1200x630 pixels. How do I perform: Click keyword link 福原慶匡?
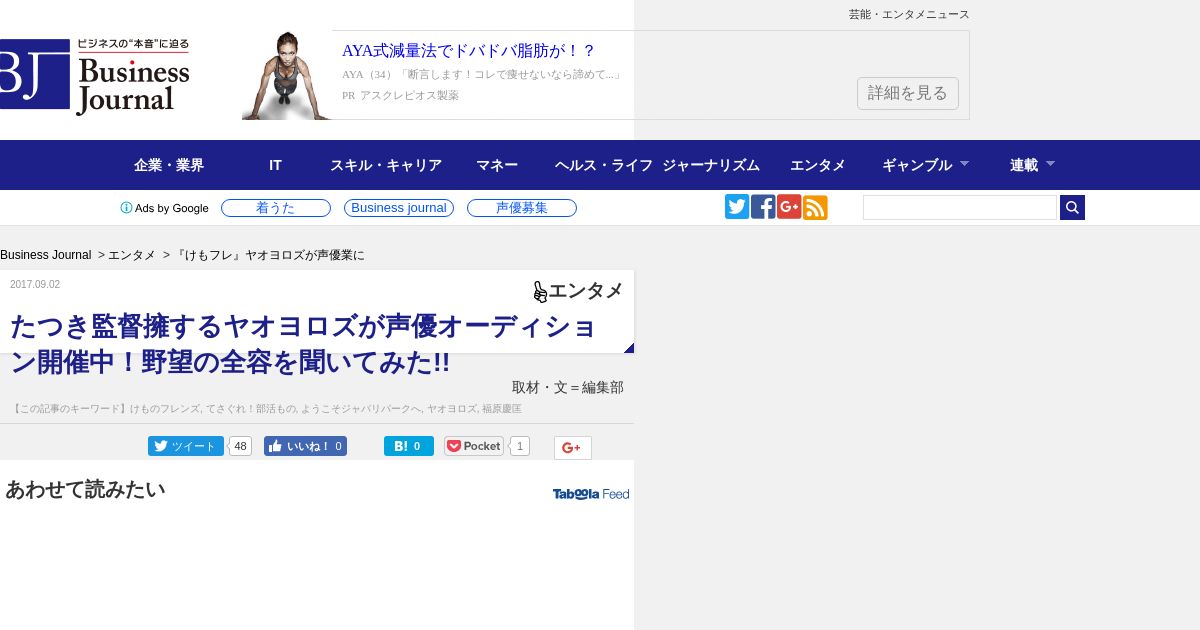[502, 409]
